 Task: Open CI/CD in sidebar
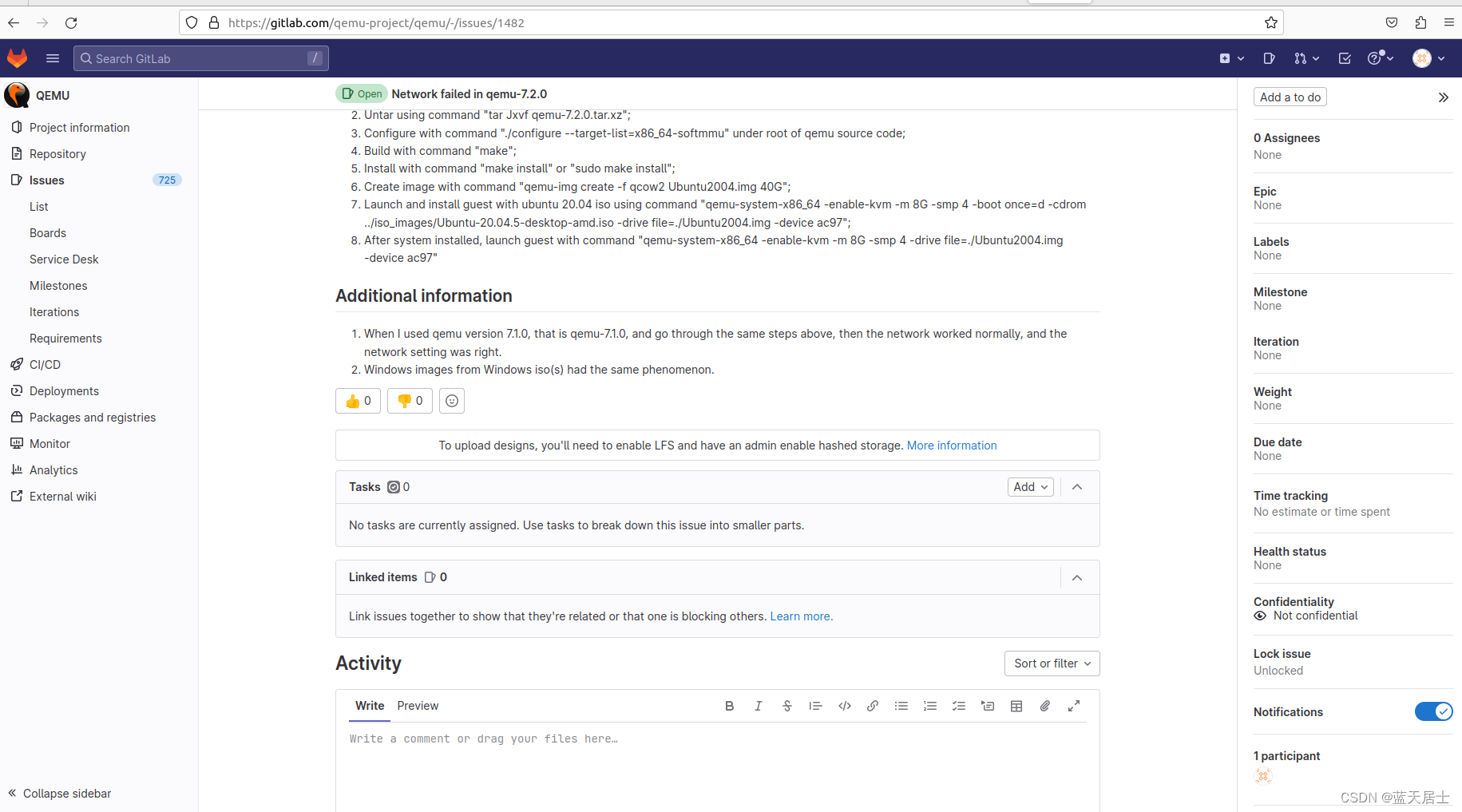(x=45, y=365)
